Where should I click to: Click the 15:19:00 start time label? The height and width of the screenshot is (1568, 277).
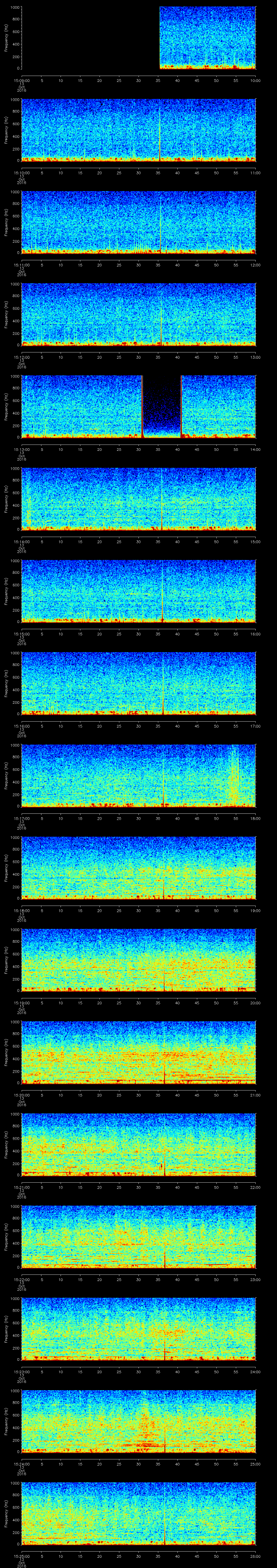tap(21, 1003)
